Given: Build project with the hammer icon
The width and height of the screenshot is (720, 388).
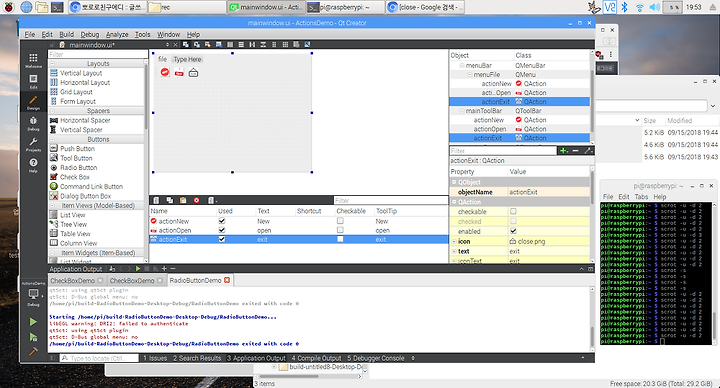Looking at the screenshot, I should (x=33, y=351).
